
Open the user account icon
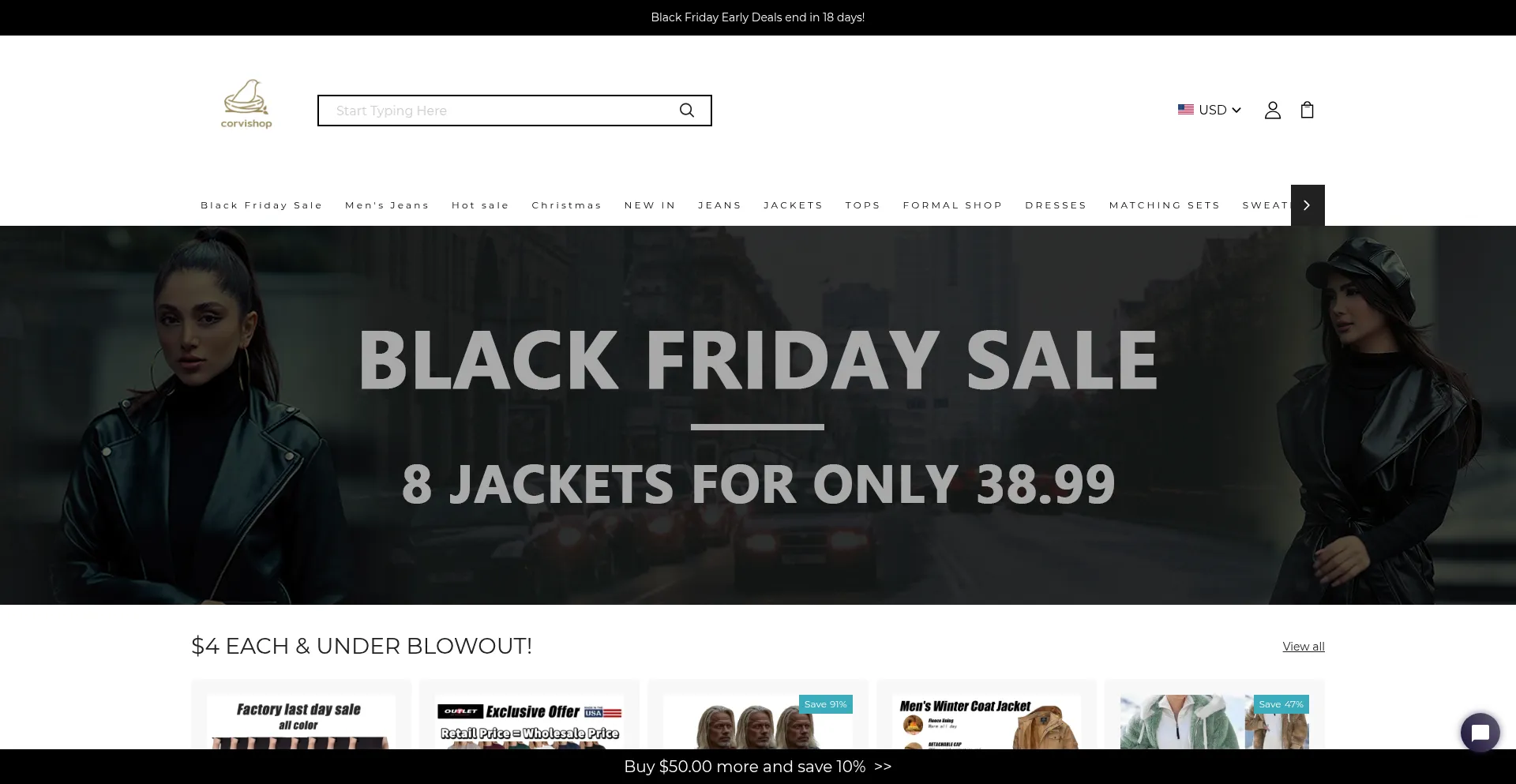point(1272,110)
